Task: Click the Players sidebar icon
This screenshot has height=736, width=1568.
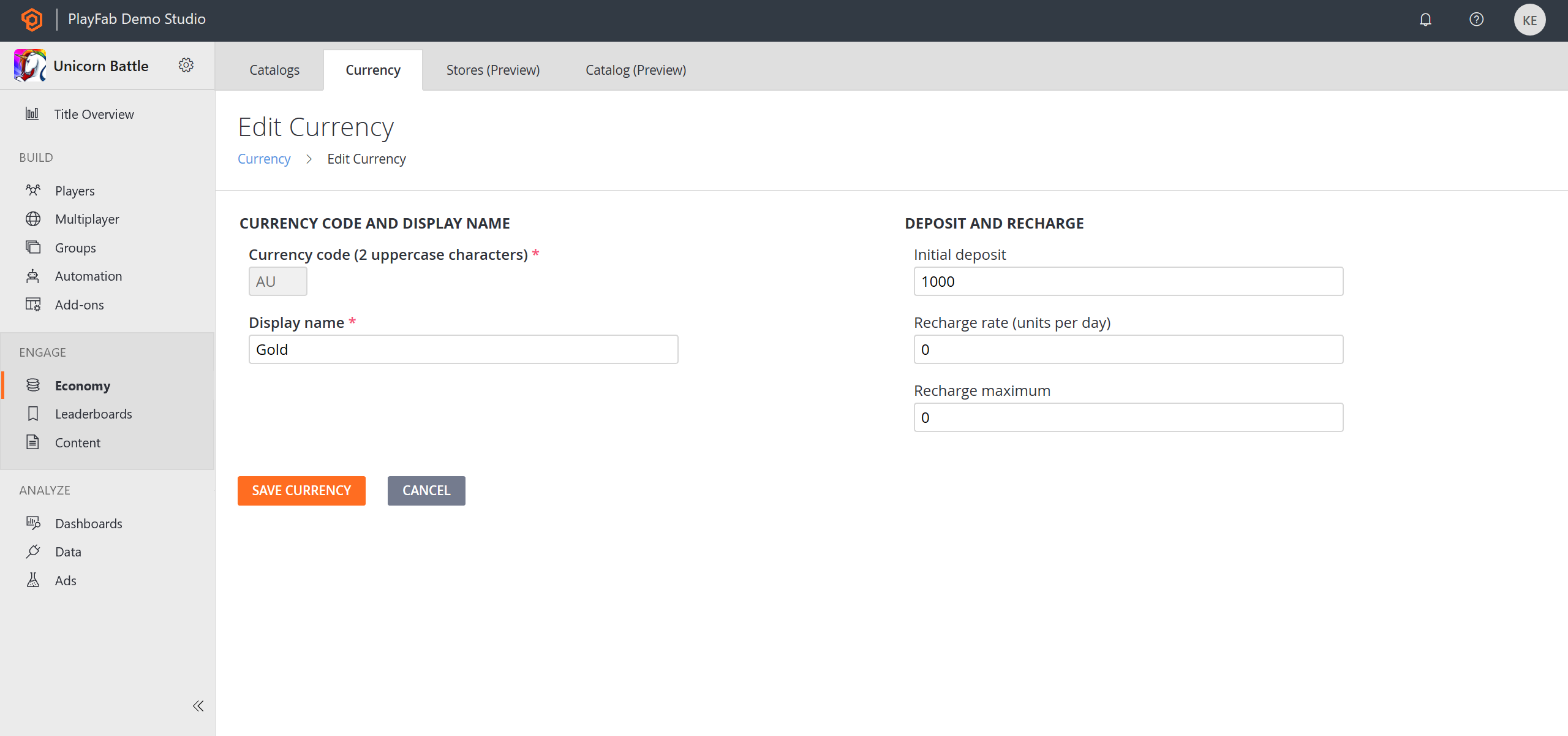Action: (x=33, y=189)
